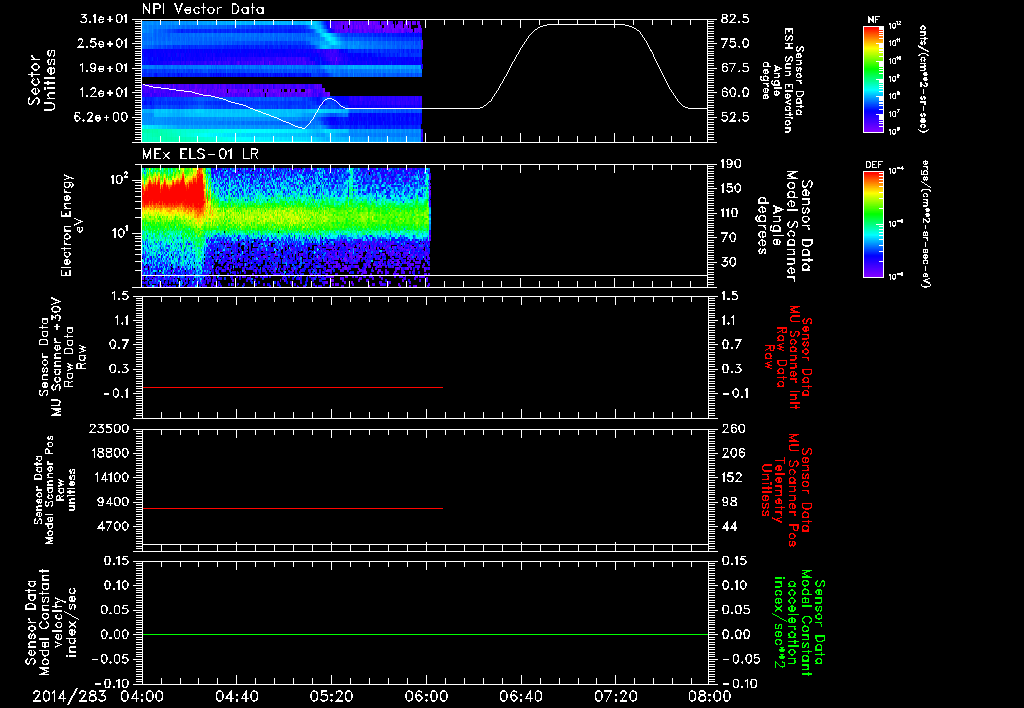
Task: Click the 67.5 sun elevation tick label
Action: coord(735,68)
